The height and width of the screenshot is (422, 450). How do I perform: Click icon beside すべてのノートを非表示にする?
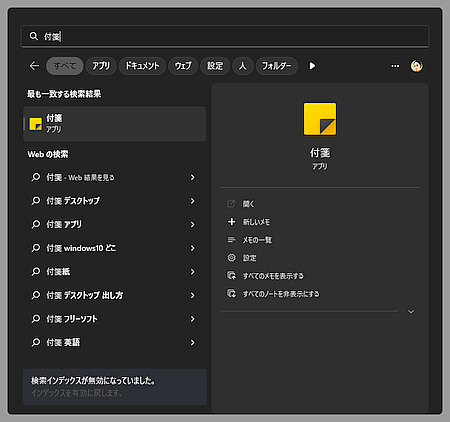231,294
